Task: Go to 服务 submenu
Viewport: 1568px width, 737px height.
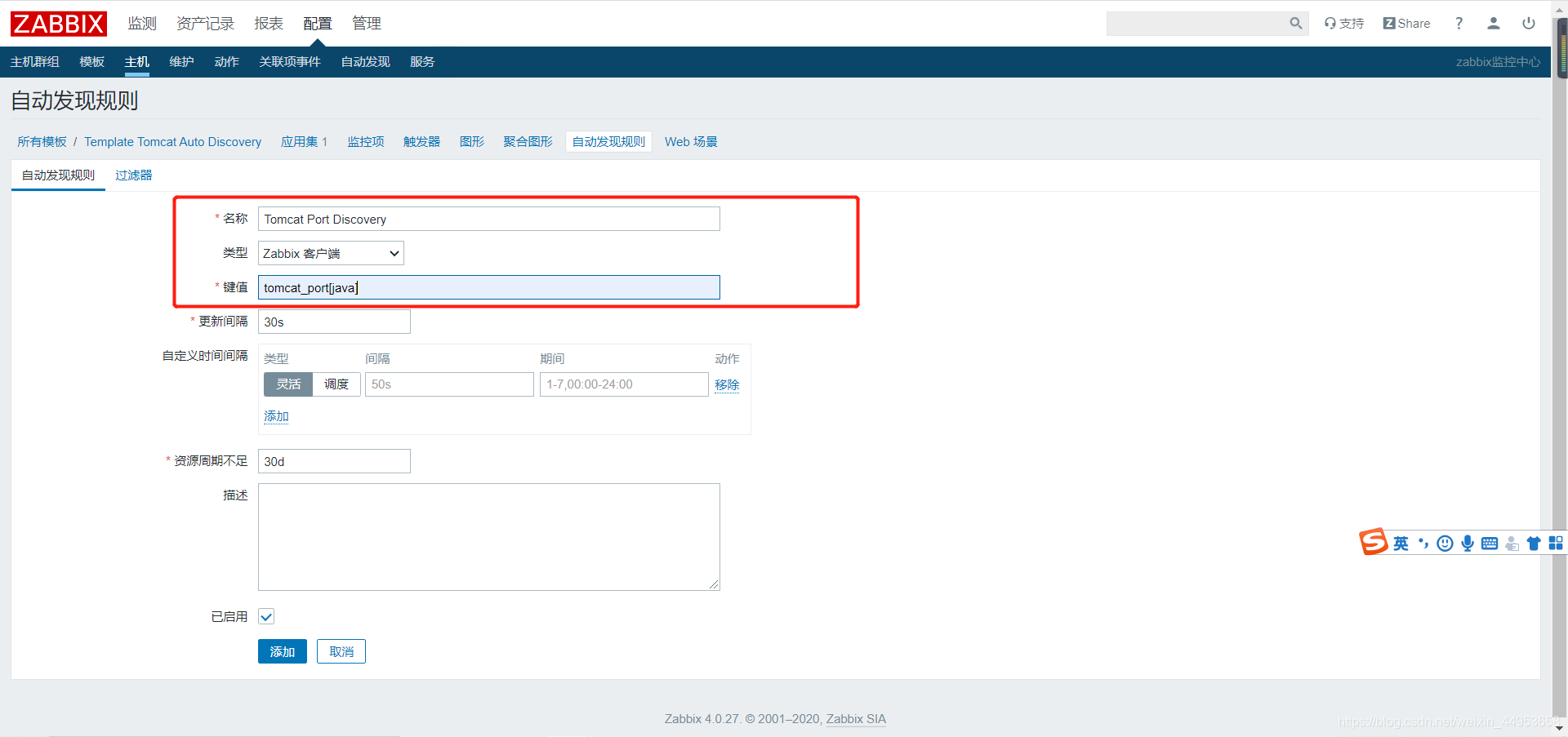Action: tap(422, 62)
